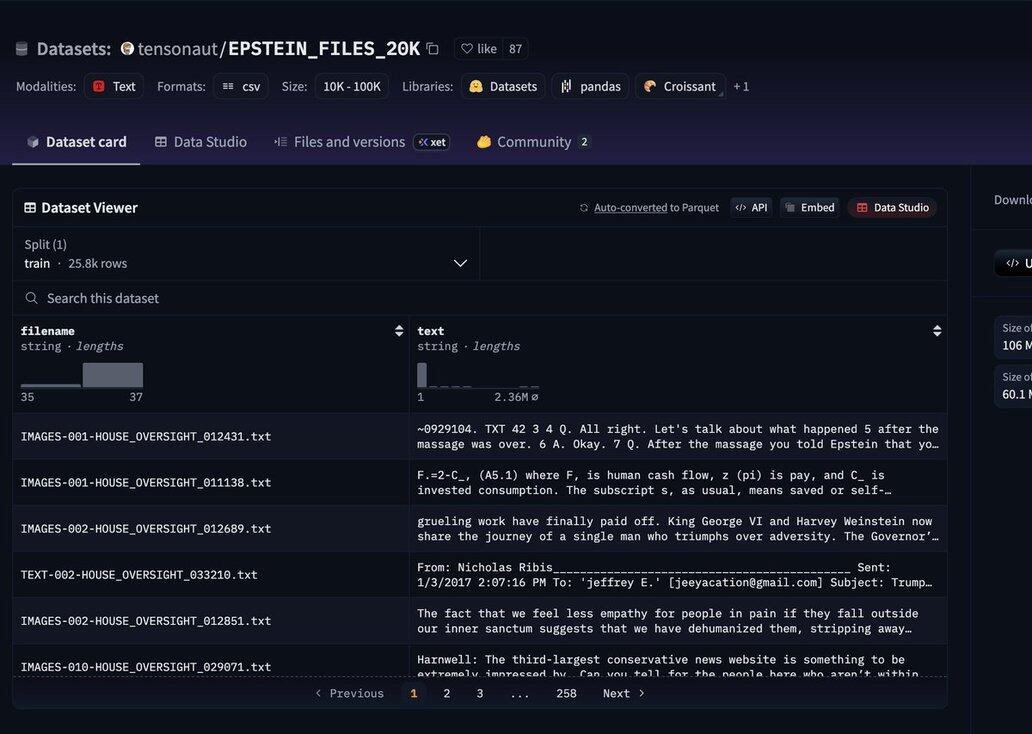This screenshot has height=734, width=1032.
Task: Open Data Studio from the viewer header
Action: coord(892,208)
